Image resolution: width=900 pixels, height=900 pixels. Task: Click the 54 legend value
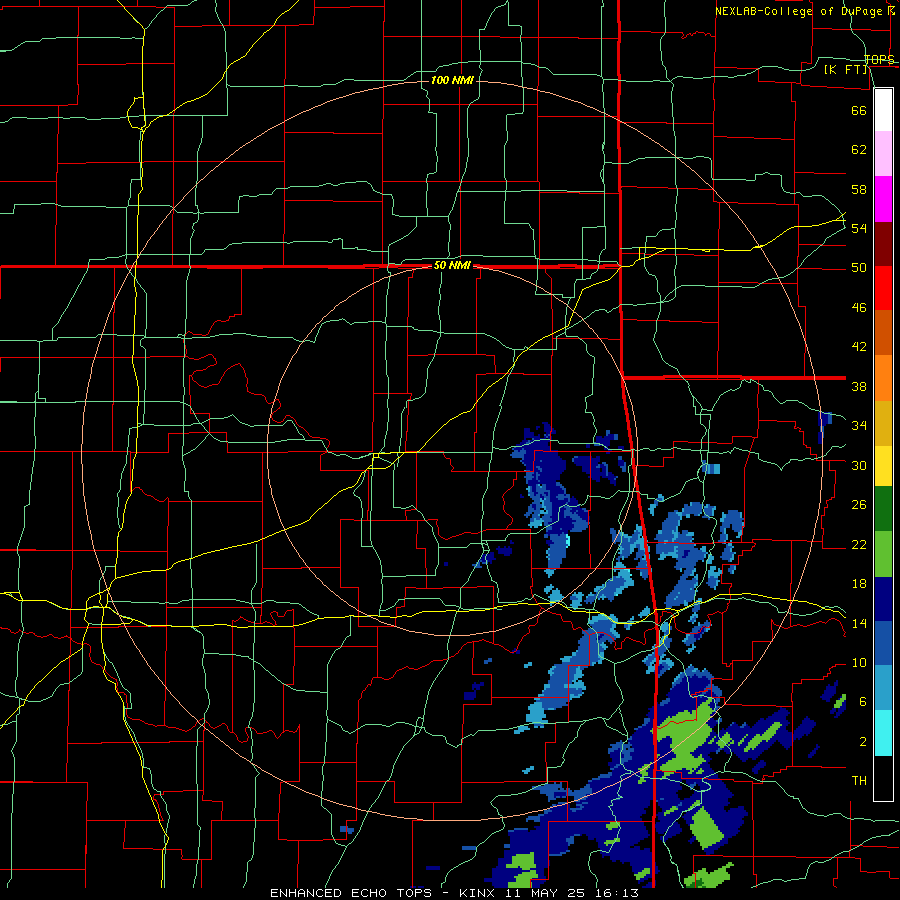[x=859, y=228]
